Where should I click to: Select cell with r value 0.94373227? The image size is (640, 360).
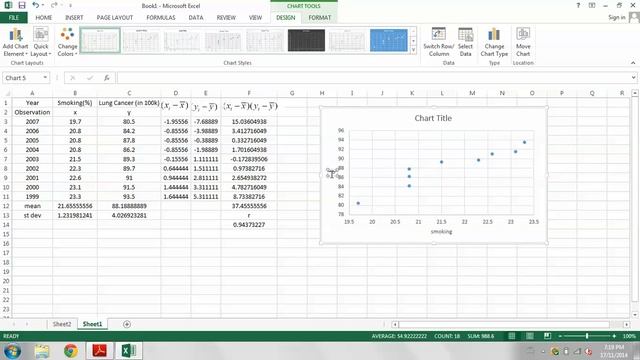tap(249, 224)
